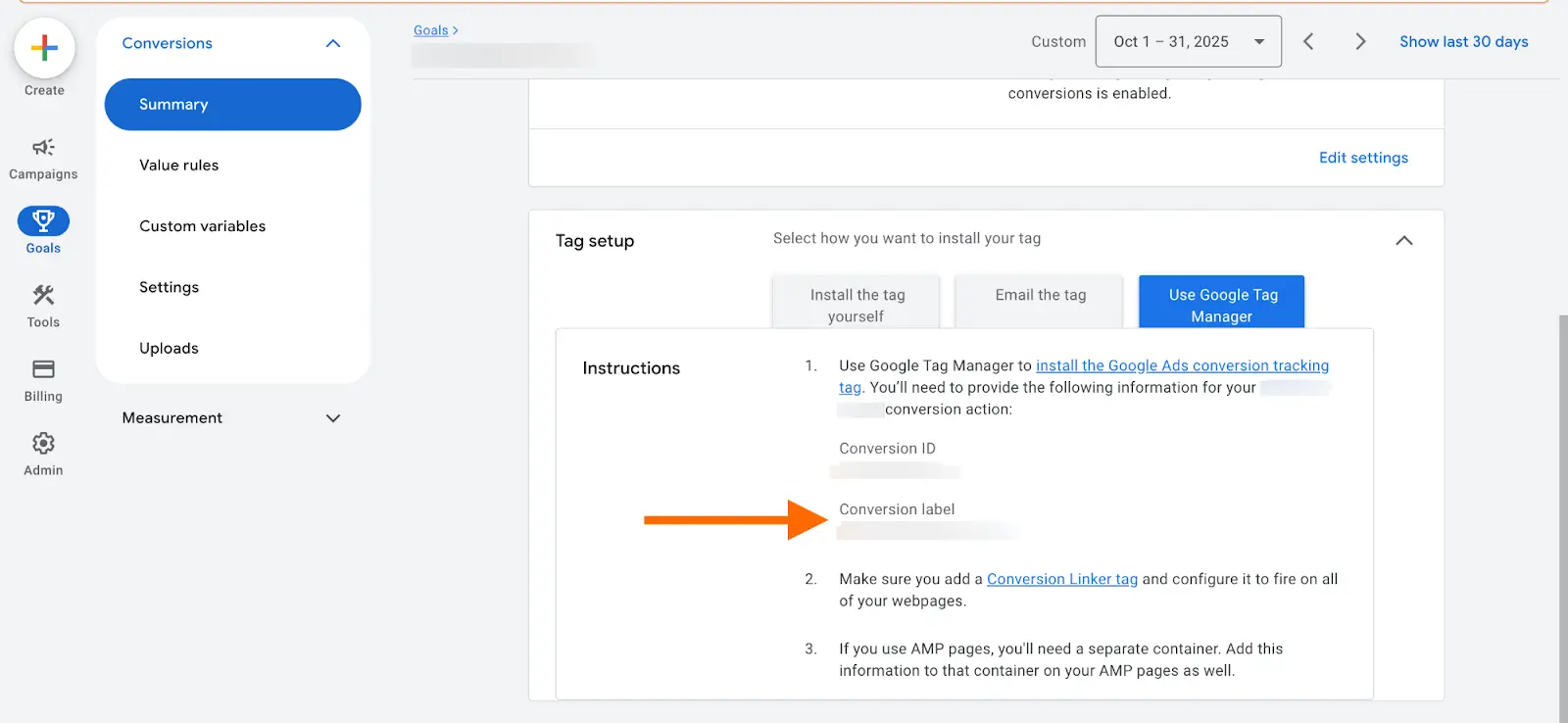This screenshot has width=1568, height=723.
Task: Click Show last 30 days
Action: 1464,41
